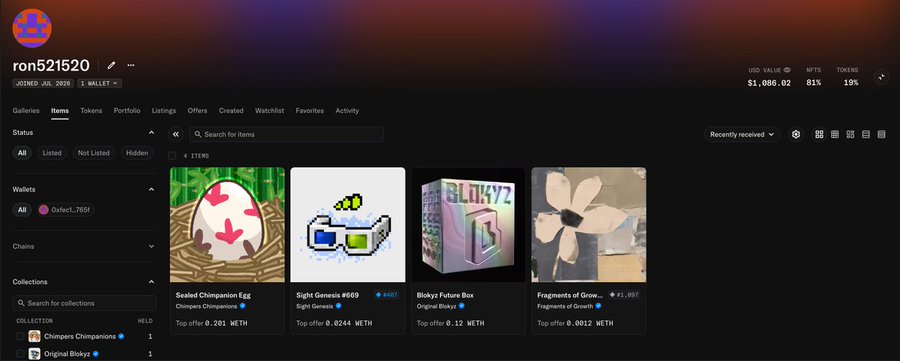Image resolution: width=900 pixels, height=361 pixels.
Task: Click the $1,086.02 USD value
Action: pyautogui.click(x=769, y=83)
